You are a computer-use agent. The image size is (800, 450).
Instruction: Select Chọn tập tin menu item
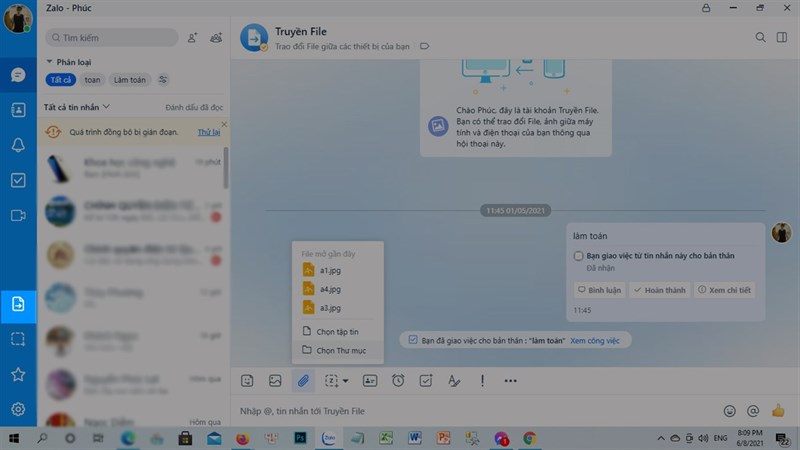tap(338, 332)
